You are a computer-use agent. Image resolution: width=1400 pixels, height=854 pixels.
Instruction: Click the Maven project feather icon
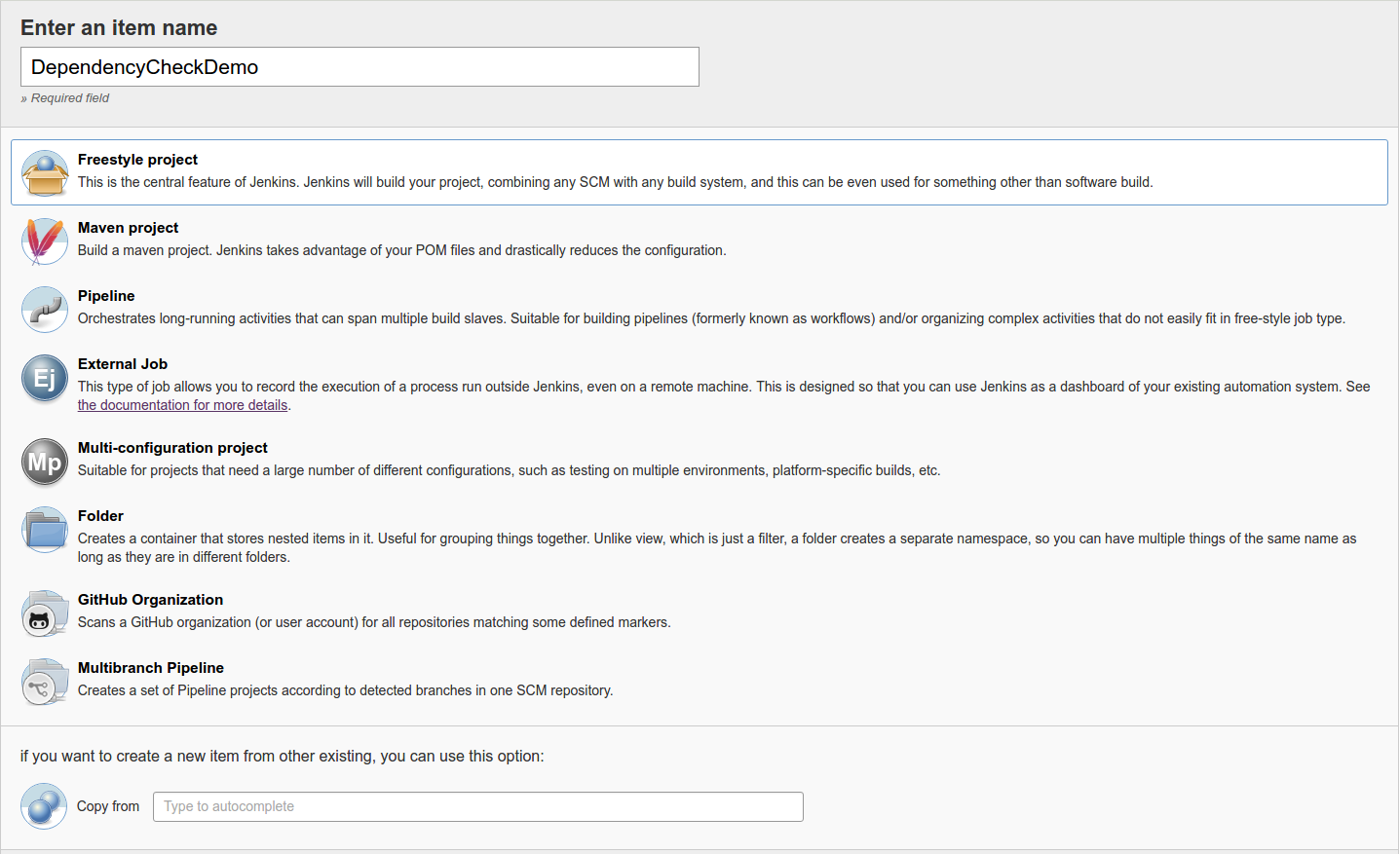[x=45, y=241]
